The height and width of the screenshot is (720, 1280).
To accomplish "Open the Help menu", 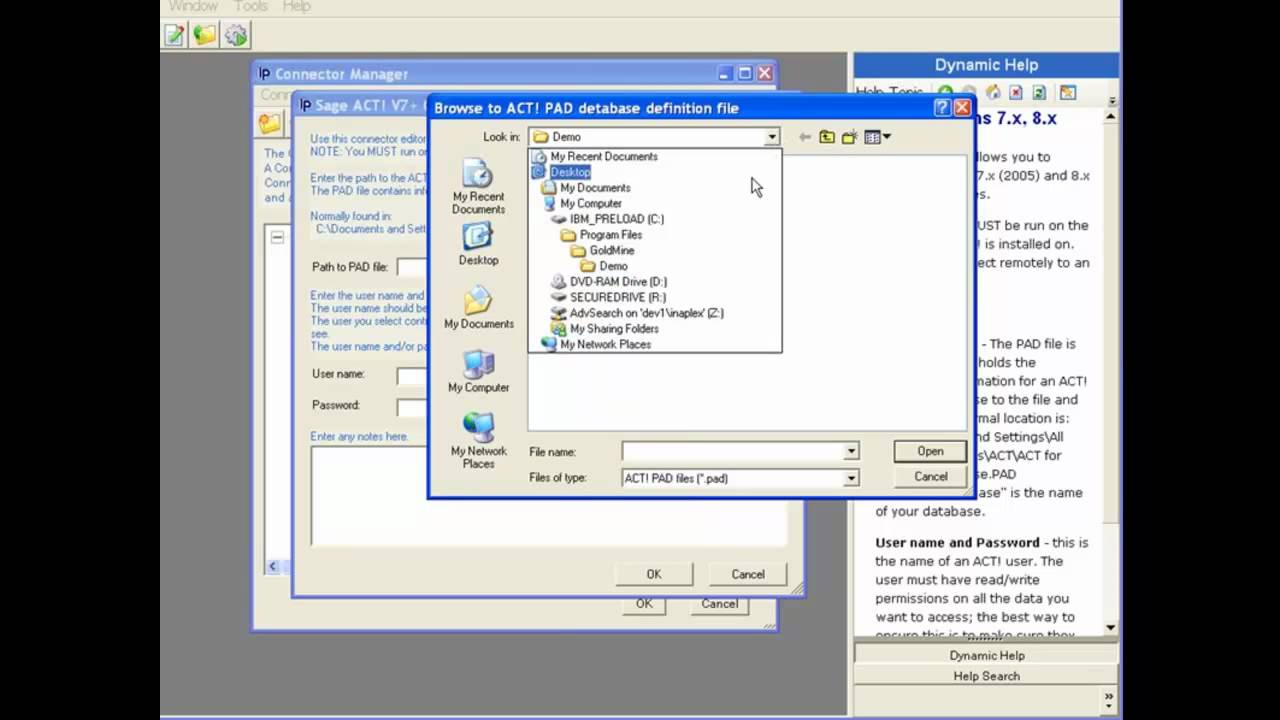I will [x=296, y=6].
